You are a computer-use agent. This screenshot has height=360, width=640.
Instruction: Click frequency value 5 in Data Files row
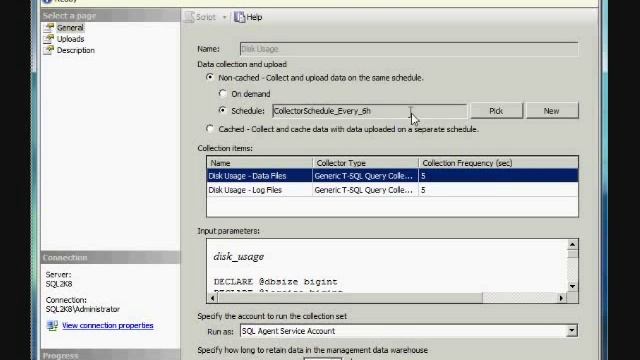[x=423, y=176]
